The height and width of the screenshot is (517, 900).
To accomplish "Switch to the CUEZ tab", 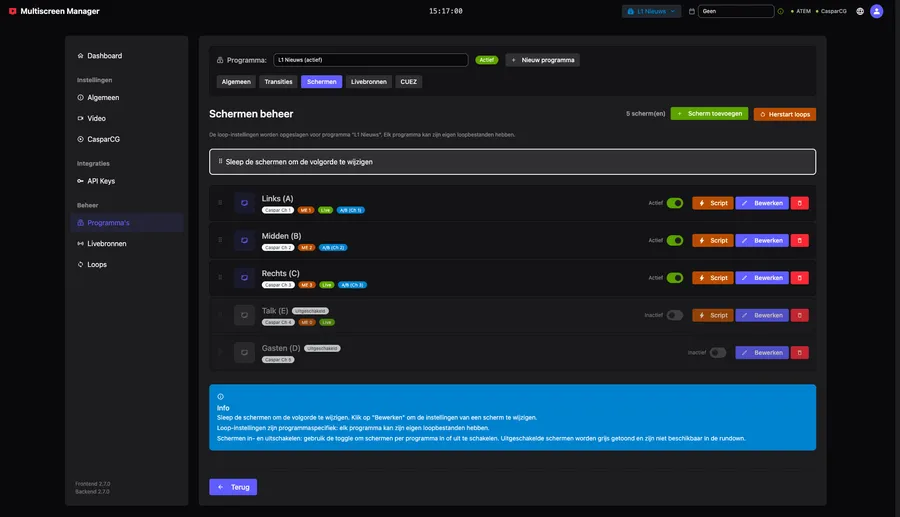I will [x=409, y=81].
